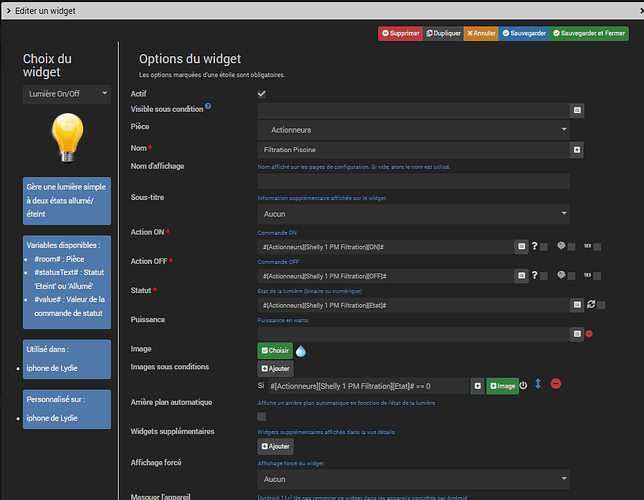The width and height of the screenshot is (644, 500).
Task: Click the power icon in condition row
Action: [x=523, y=385]
